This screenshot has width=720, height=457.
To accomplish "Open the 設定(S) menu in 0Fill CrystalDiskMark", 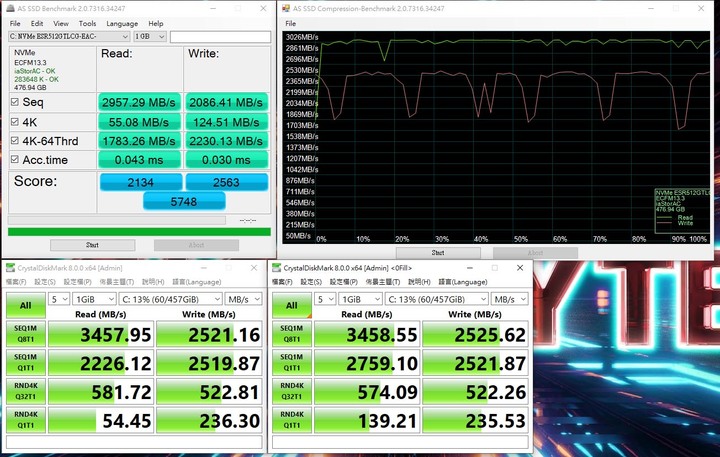I will [311, 282].
